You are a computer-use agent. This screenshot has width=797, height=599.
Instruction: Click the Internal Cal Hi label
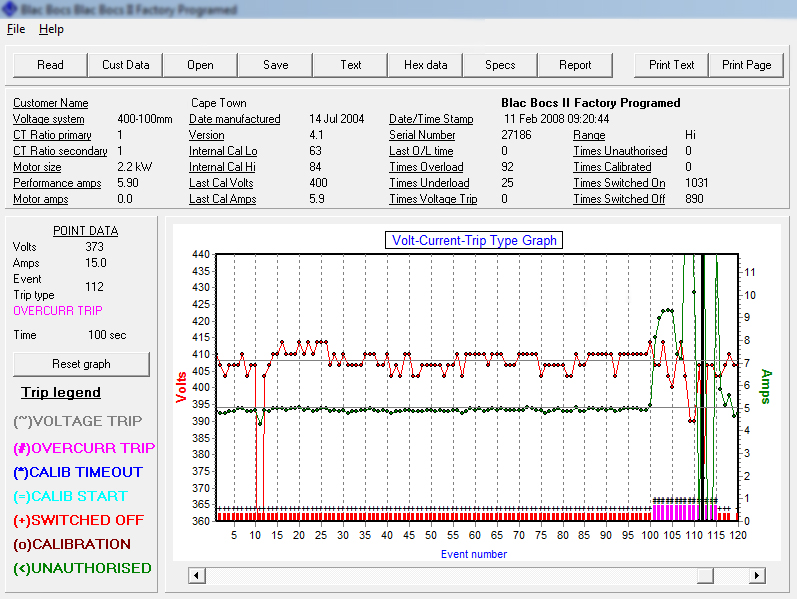[222, 167]
